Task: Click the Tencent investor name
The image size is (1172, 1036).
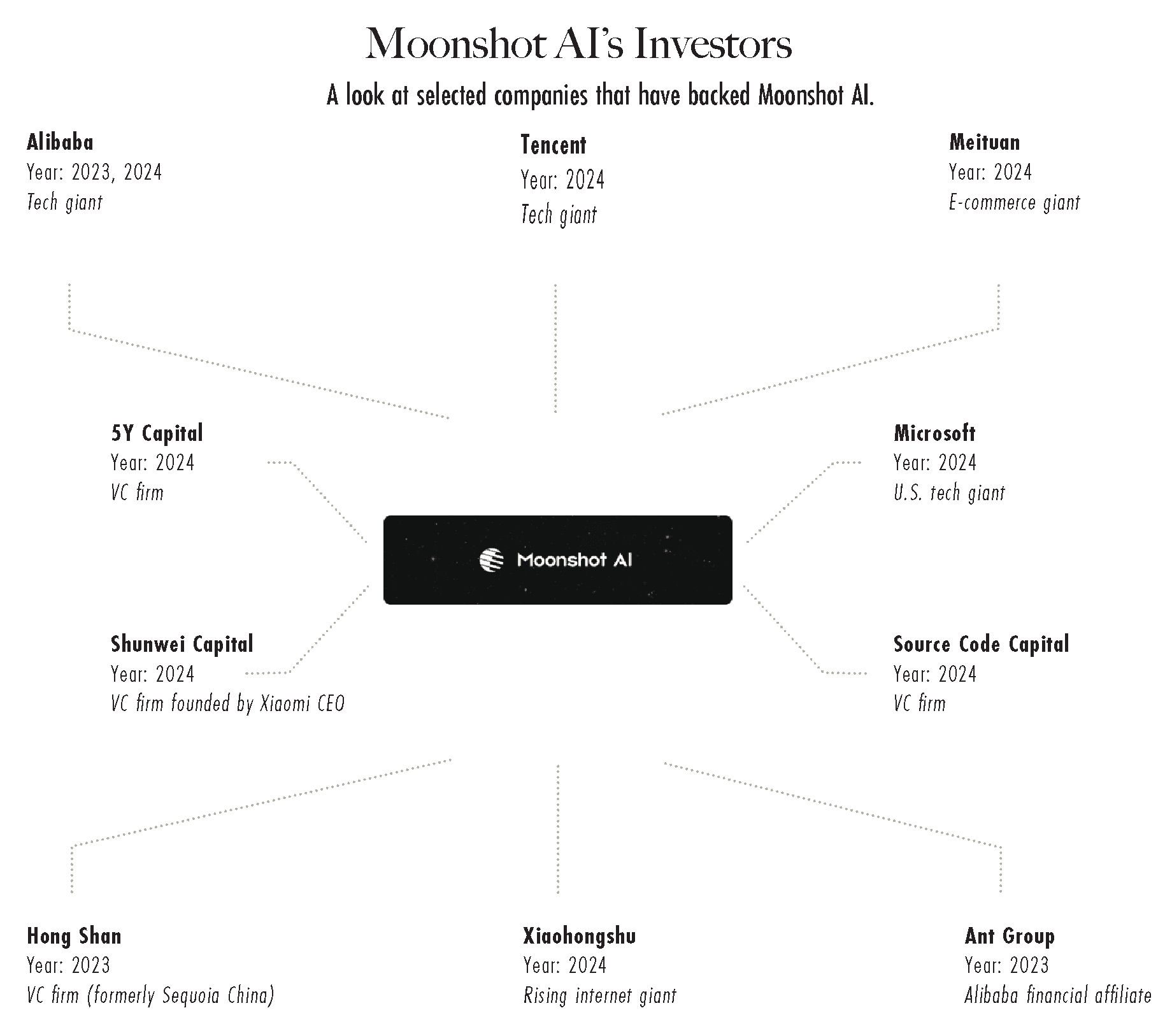Action: point(553,145)
